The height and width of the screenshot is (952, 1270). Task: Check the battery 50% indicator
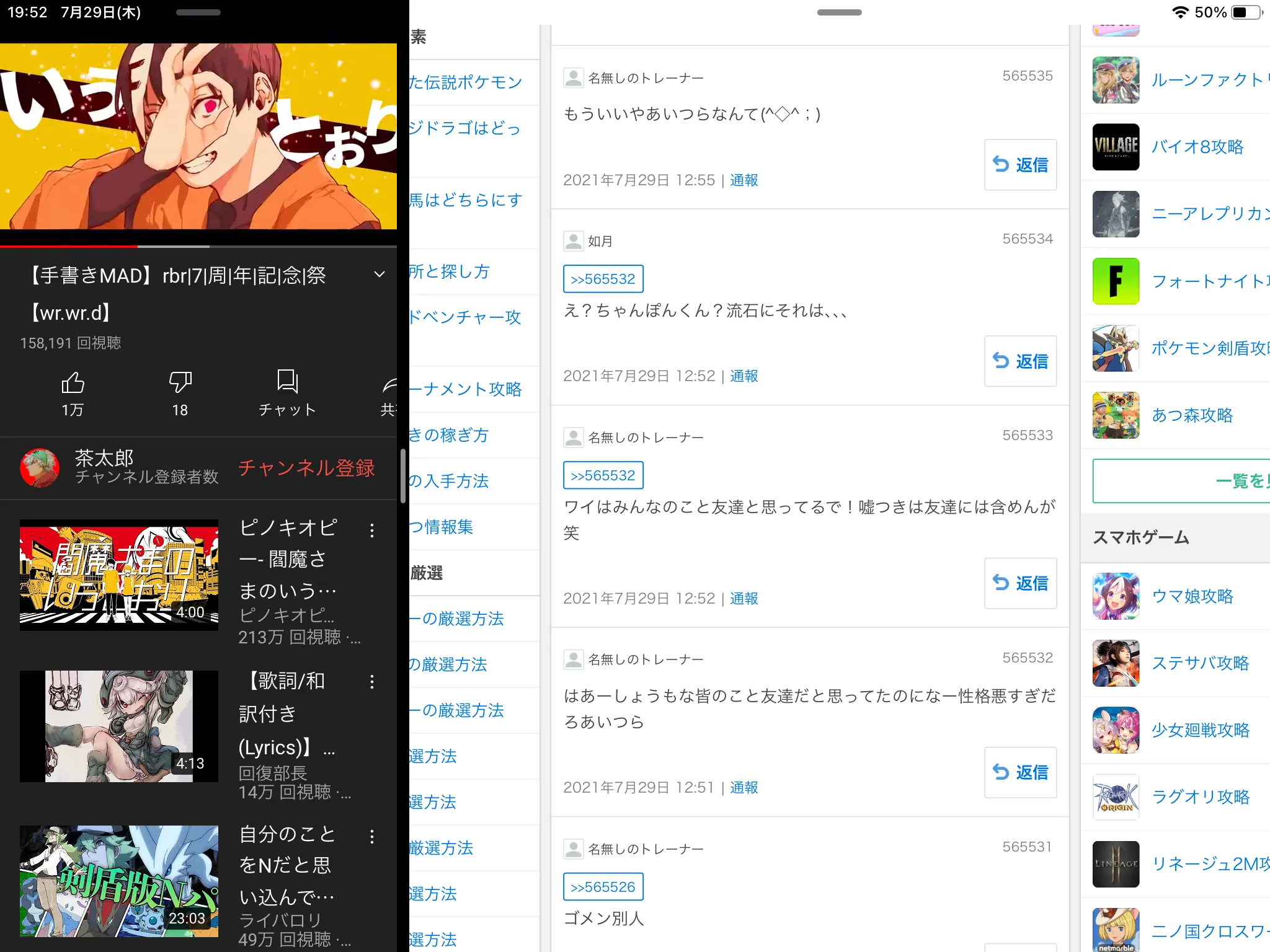tap(1229, 12)
